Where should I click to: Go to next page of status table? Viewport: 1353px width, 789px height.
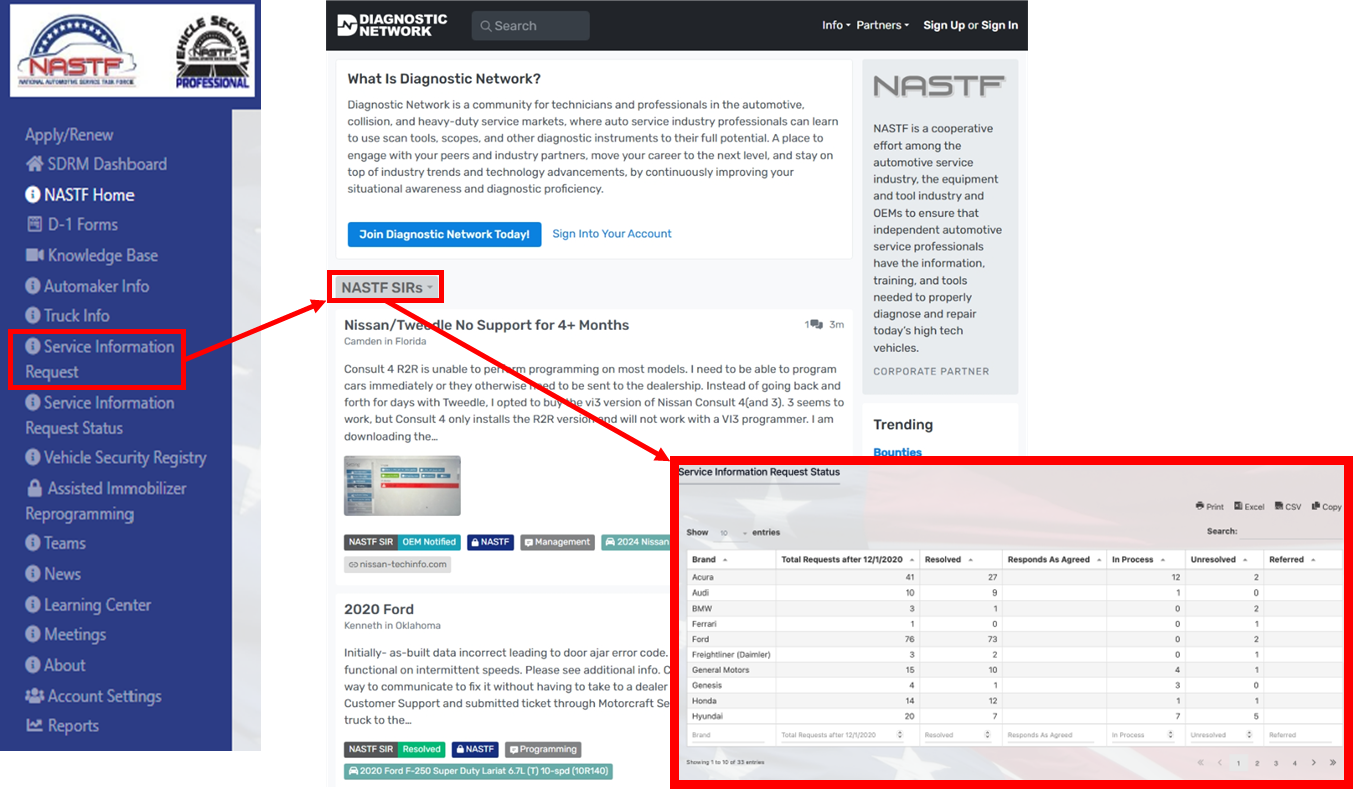[1313, 763]
